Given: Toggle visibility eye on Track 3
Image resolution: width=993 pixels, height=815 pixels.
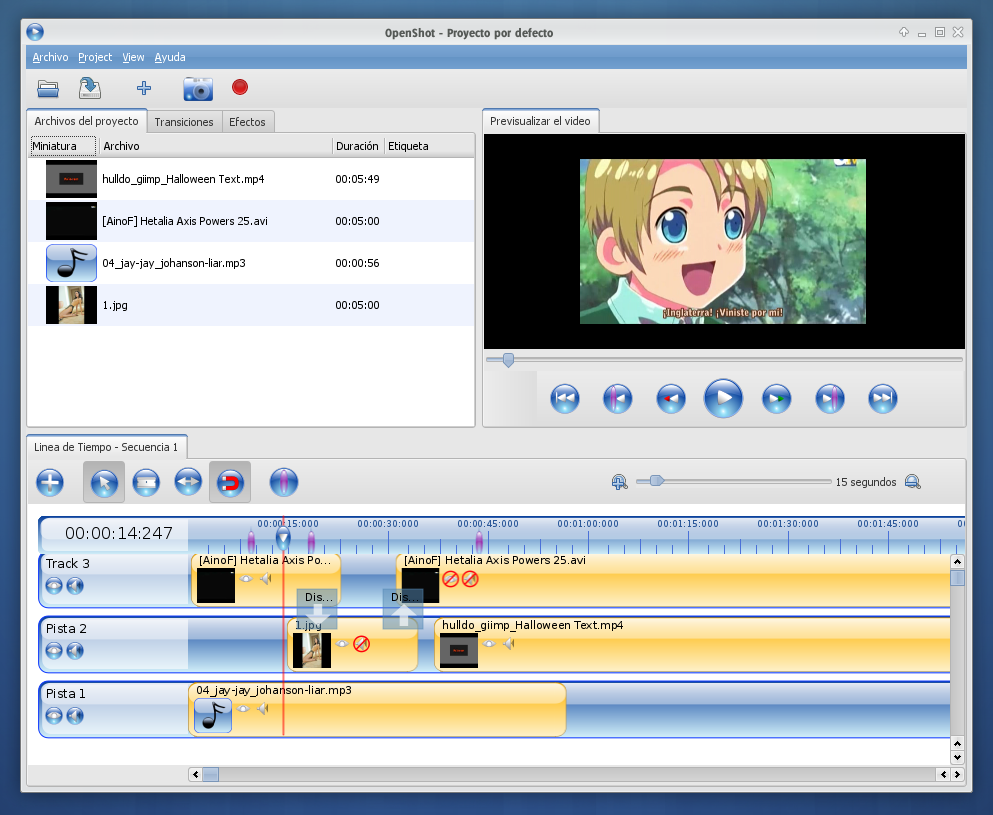Looking at the screenshot, I should [x=54, y=585].
